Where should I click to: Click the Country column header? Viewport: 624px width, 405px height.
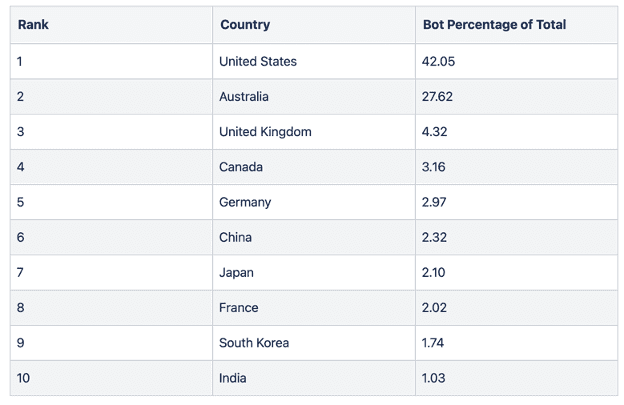314,25
